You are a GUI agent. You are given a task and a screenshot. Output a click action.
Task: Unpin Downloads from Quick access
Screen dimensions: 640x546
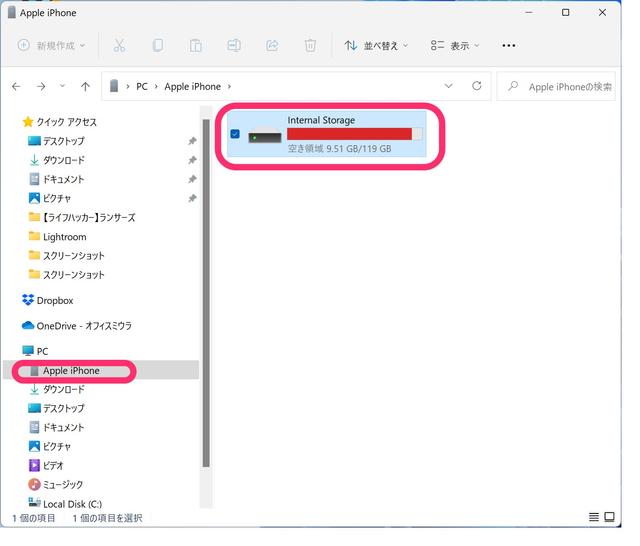192,160
